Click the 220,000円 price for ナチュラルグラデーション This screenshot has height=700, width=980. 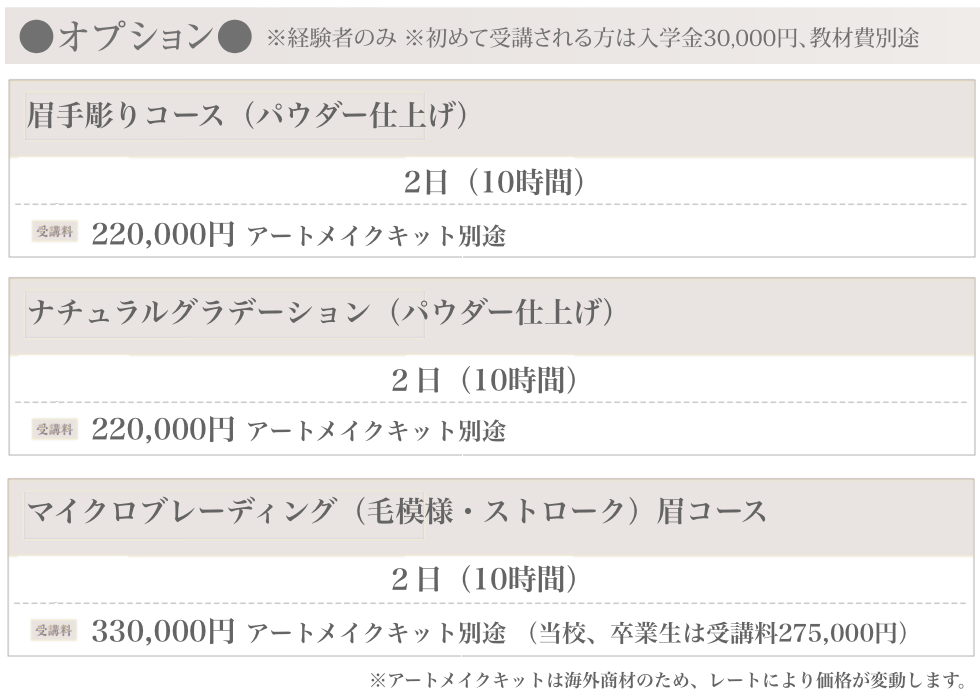pos(162,430)
